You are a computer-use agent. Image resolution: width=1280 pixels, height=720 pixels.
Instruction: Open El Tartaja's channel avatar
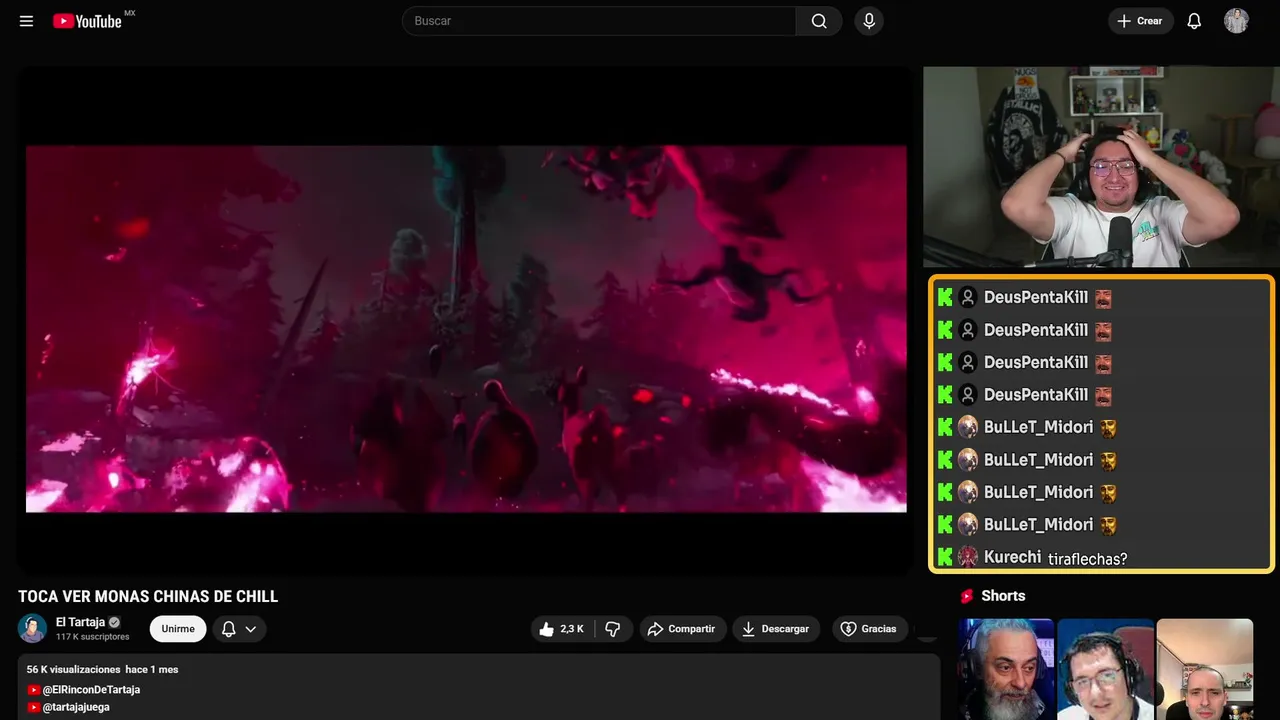coord(32,628)
